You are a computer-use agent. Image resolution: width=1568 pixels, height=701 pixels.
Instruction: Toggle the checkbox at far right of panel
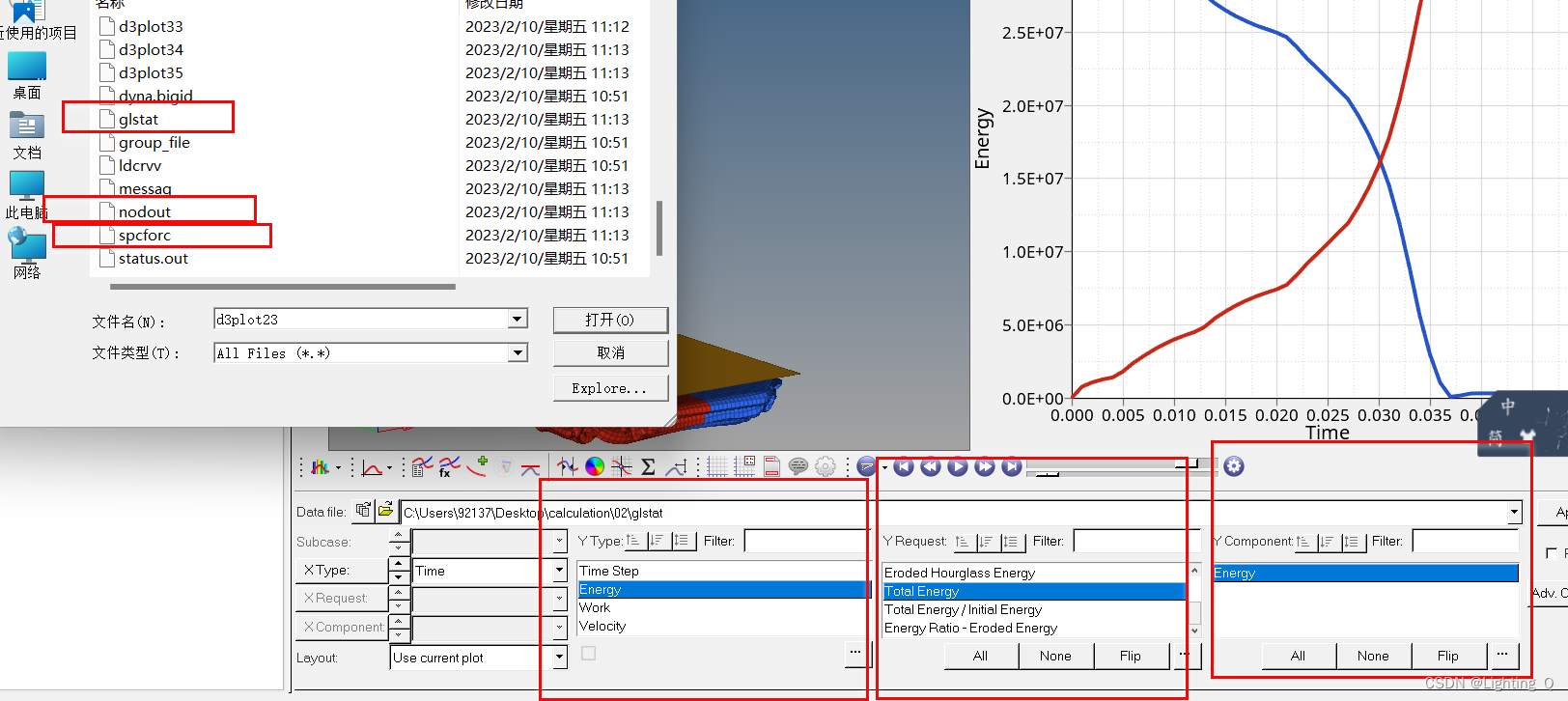(x=1551, y=553)
